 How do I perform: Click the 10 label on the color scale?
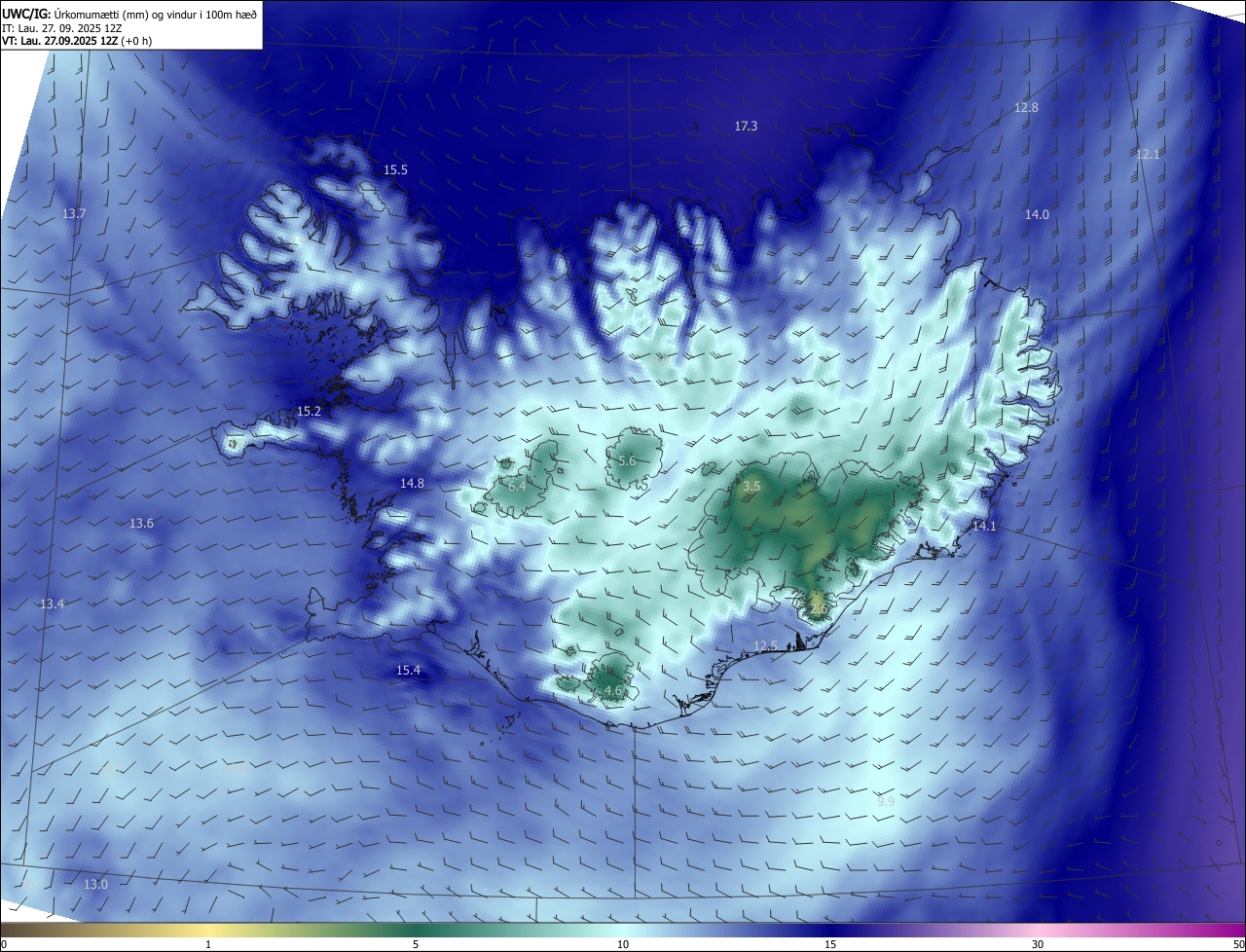coord(623,944)
